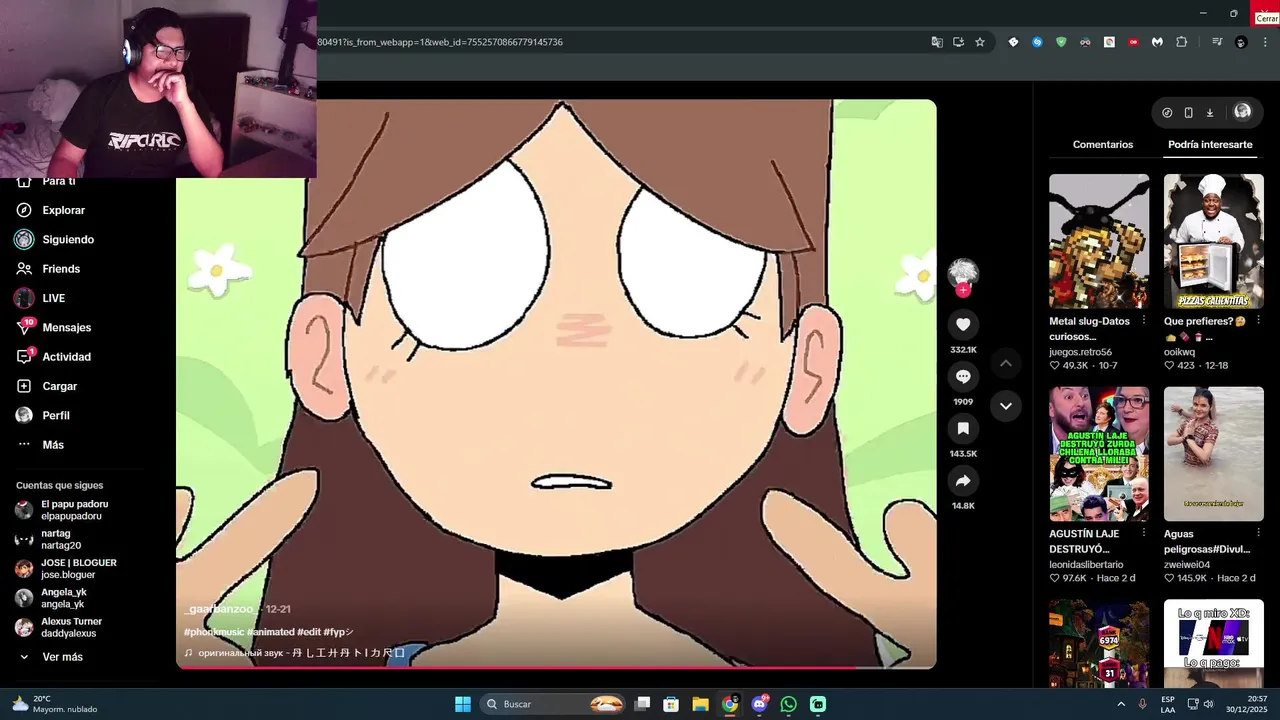Click the phone app icon in top pill

(x=1188, y=113)
